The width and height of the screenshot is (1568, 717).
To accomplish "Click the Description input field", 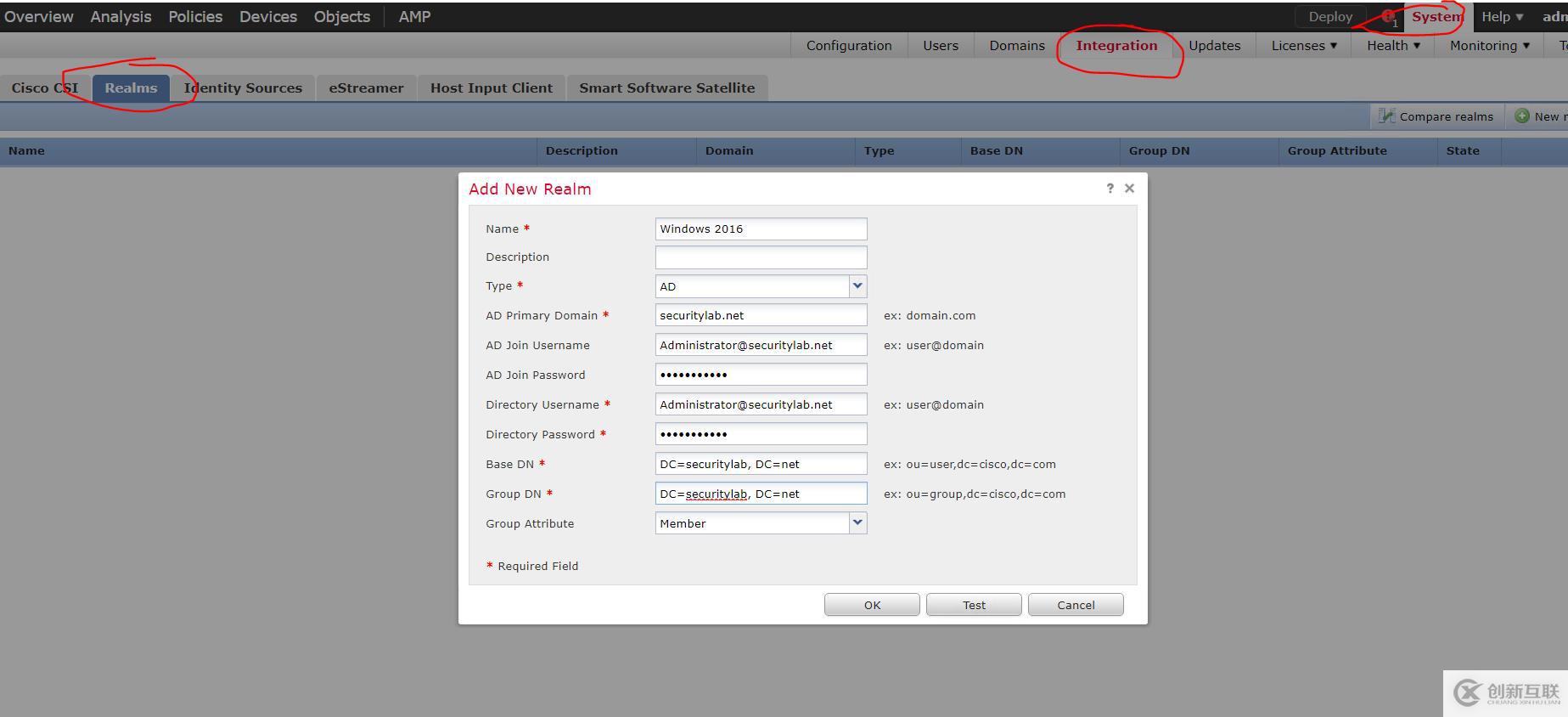I will (x=761, y=257).
